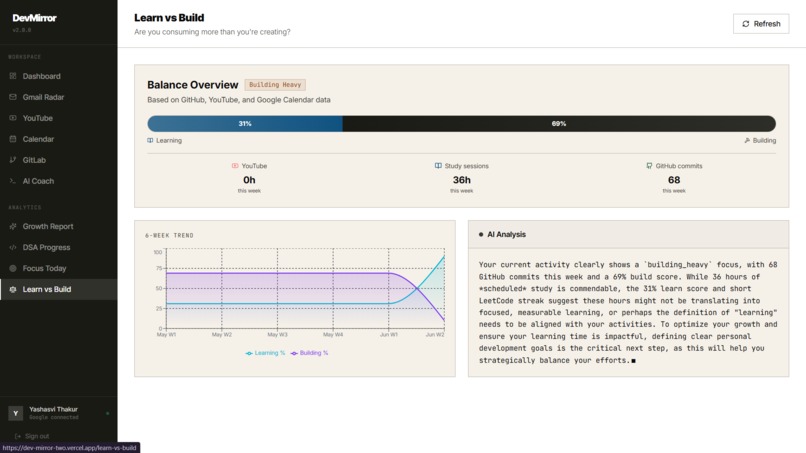Open the Dashboard page

click(59, 76)
